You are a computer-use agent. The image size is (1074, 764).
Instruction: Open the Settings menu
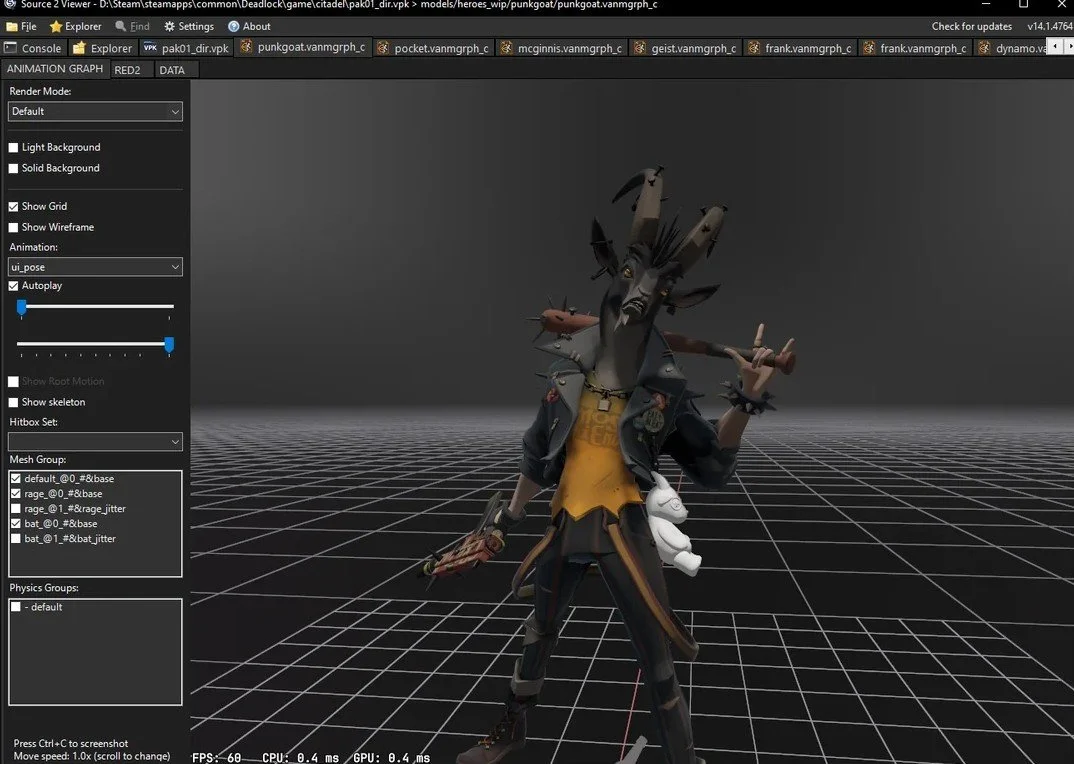click(188, 27)
